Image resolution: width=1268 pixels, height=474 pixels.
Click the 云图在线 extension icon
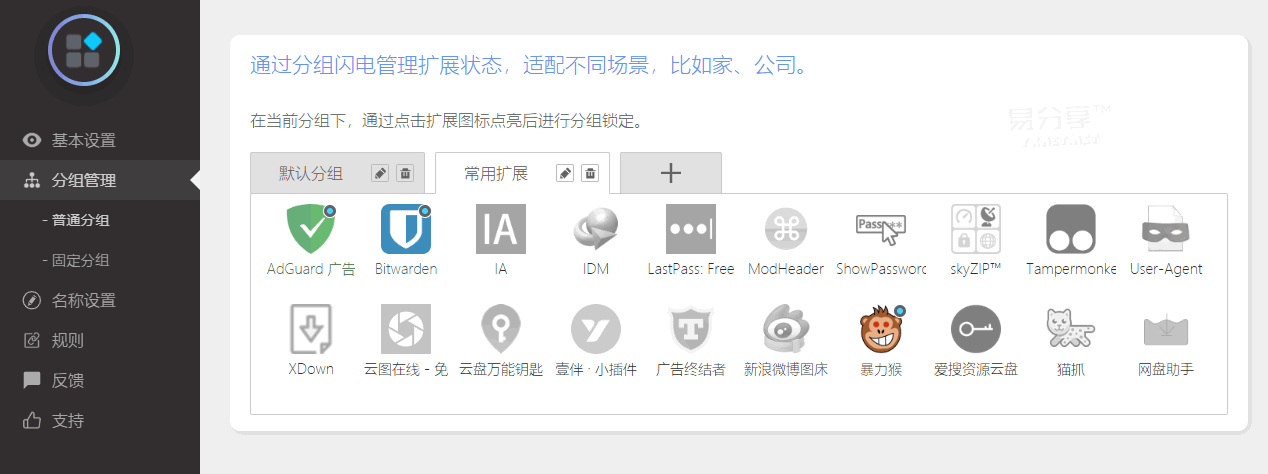pyautogui.click(x=406, y=329)
